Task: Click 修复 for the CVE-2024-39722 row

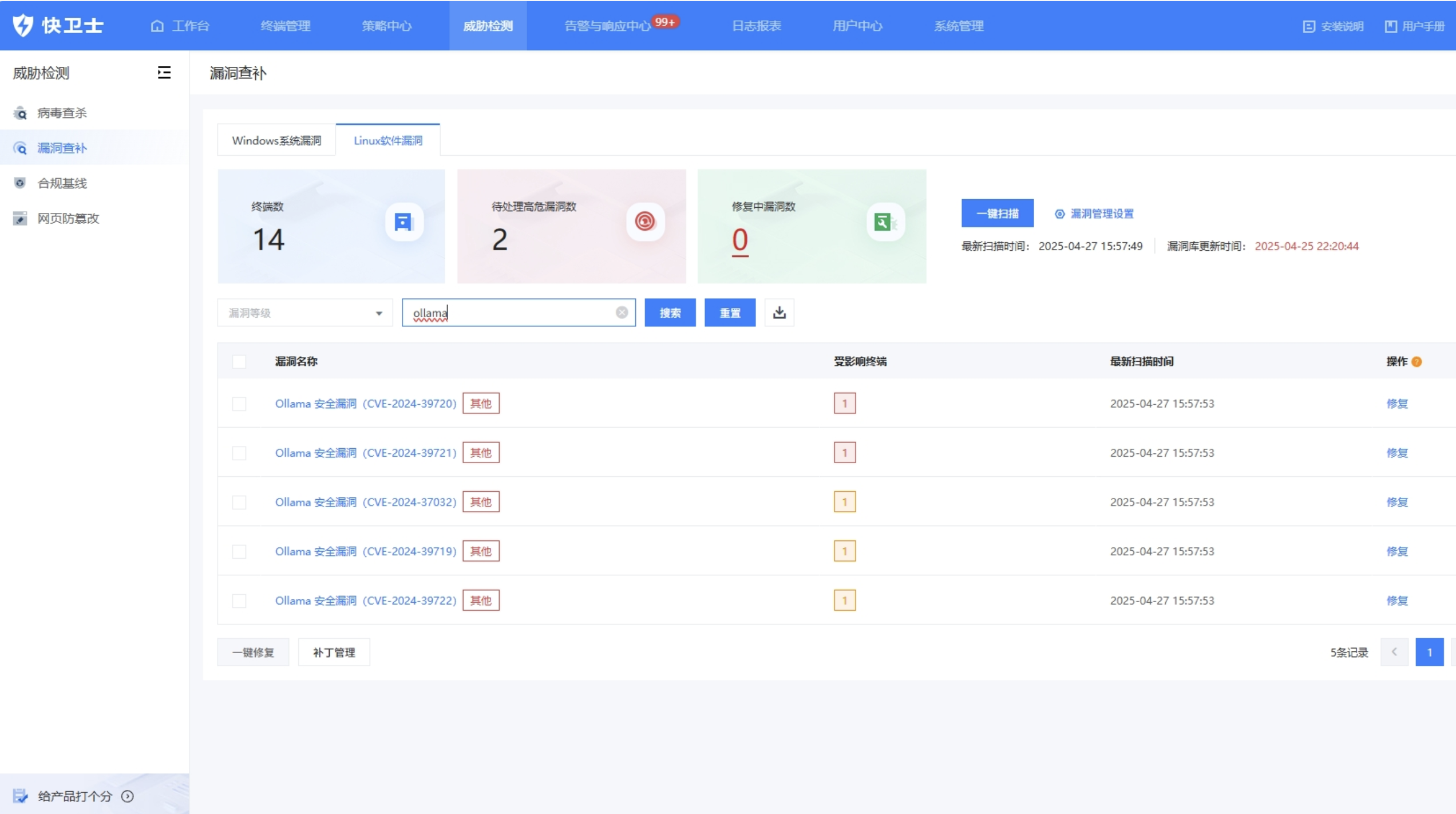Action: pos(1396,600)
